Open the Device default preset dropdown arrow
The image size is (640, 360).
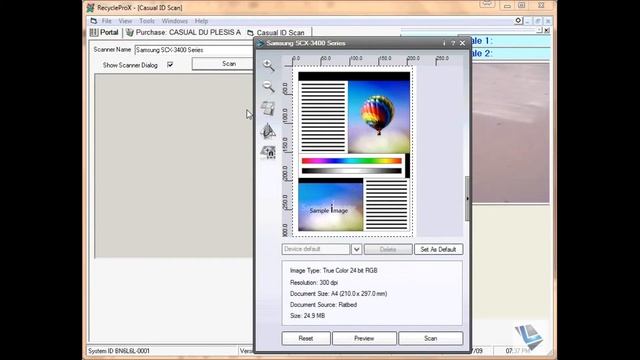pos(356,249)
